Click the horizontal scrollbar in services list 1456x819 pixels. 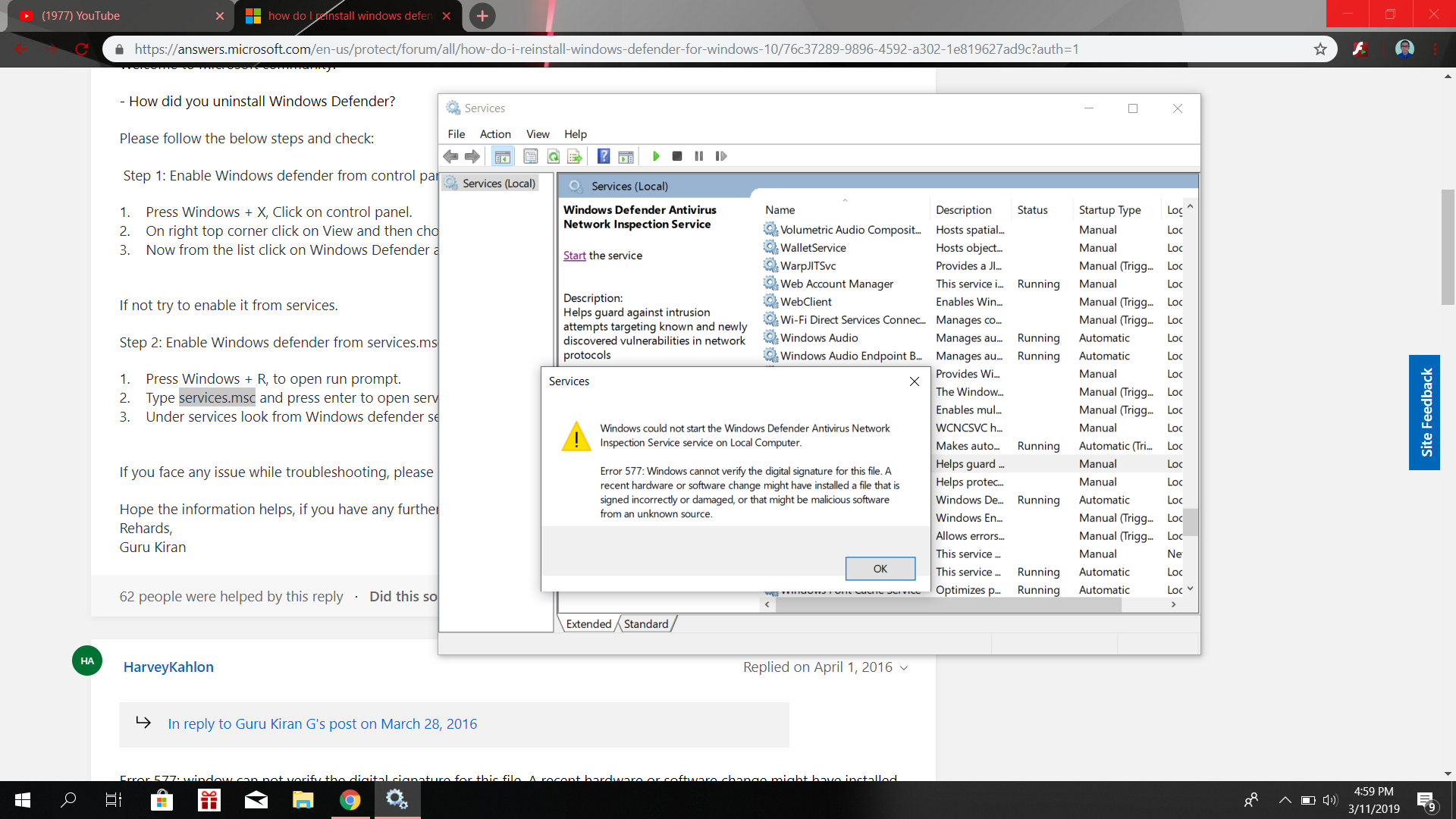pyautogui.click(x=948, y=604)
